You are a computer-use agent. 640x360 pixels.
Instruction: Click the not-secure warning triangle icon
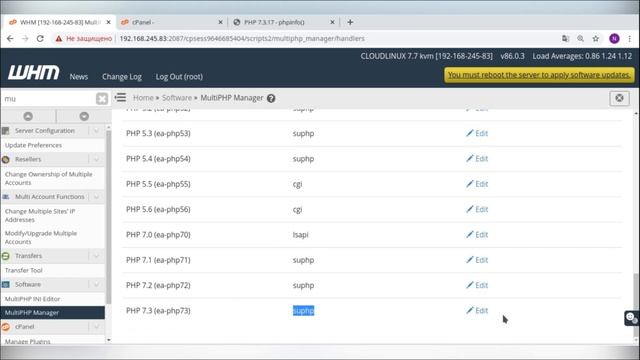59,38
